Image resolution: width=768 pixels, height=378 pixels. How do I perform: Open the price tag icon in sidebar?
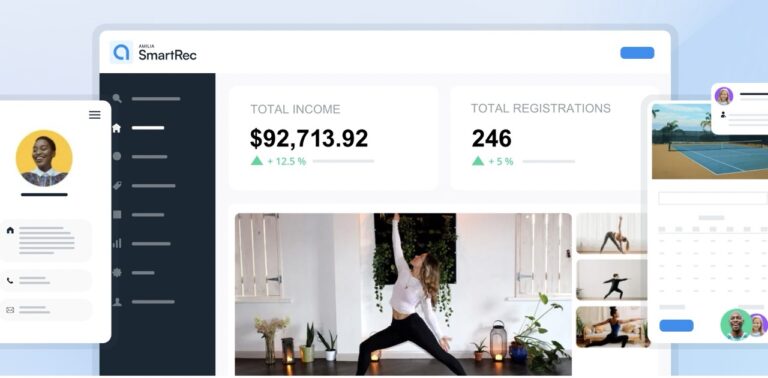click(x=117, y=186)
